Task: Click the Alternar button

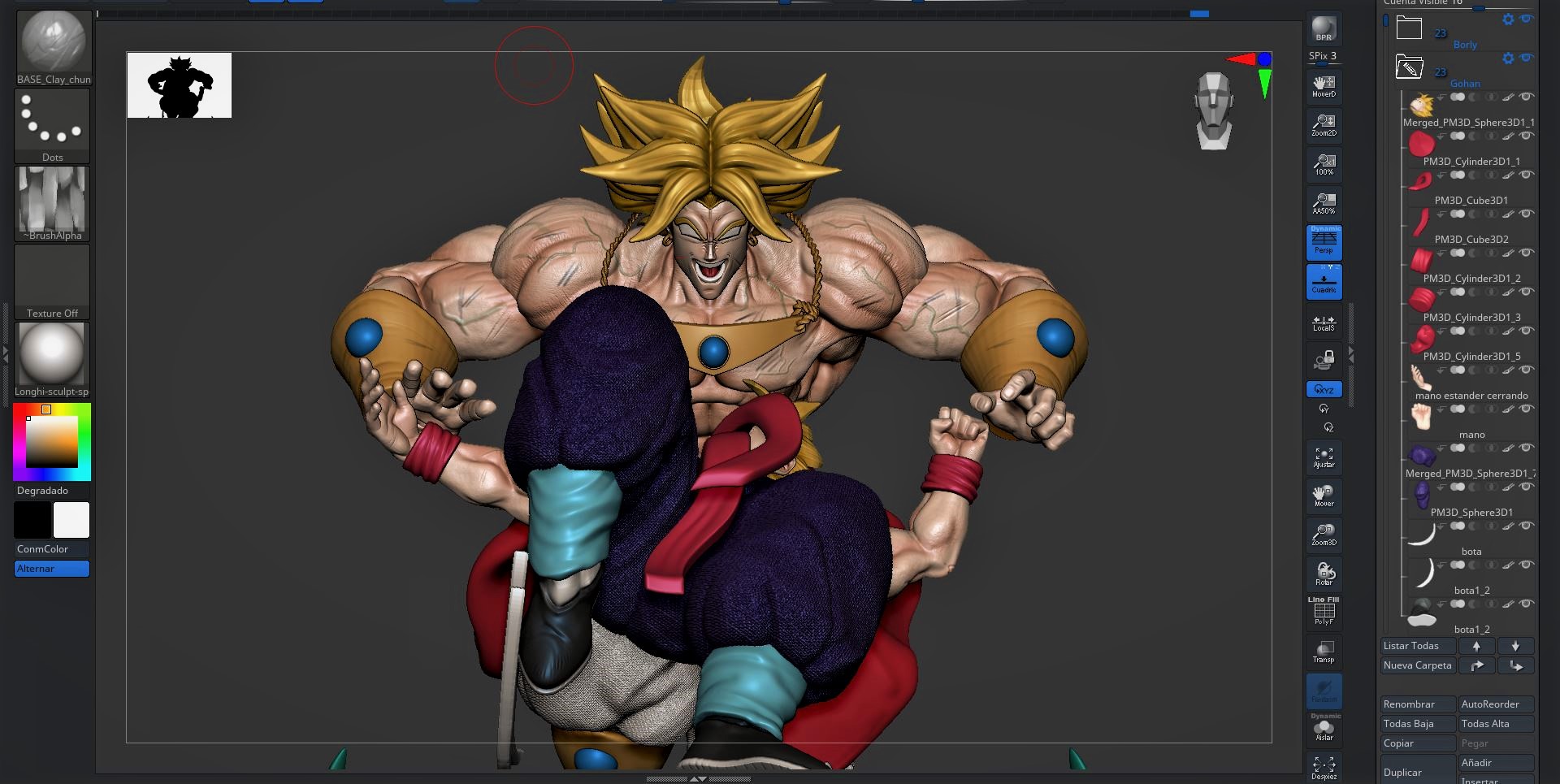Action: point(52,569)
